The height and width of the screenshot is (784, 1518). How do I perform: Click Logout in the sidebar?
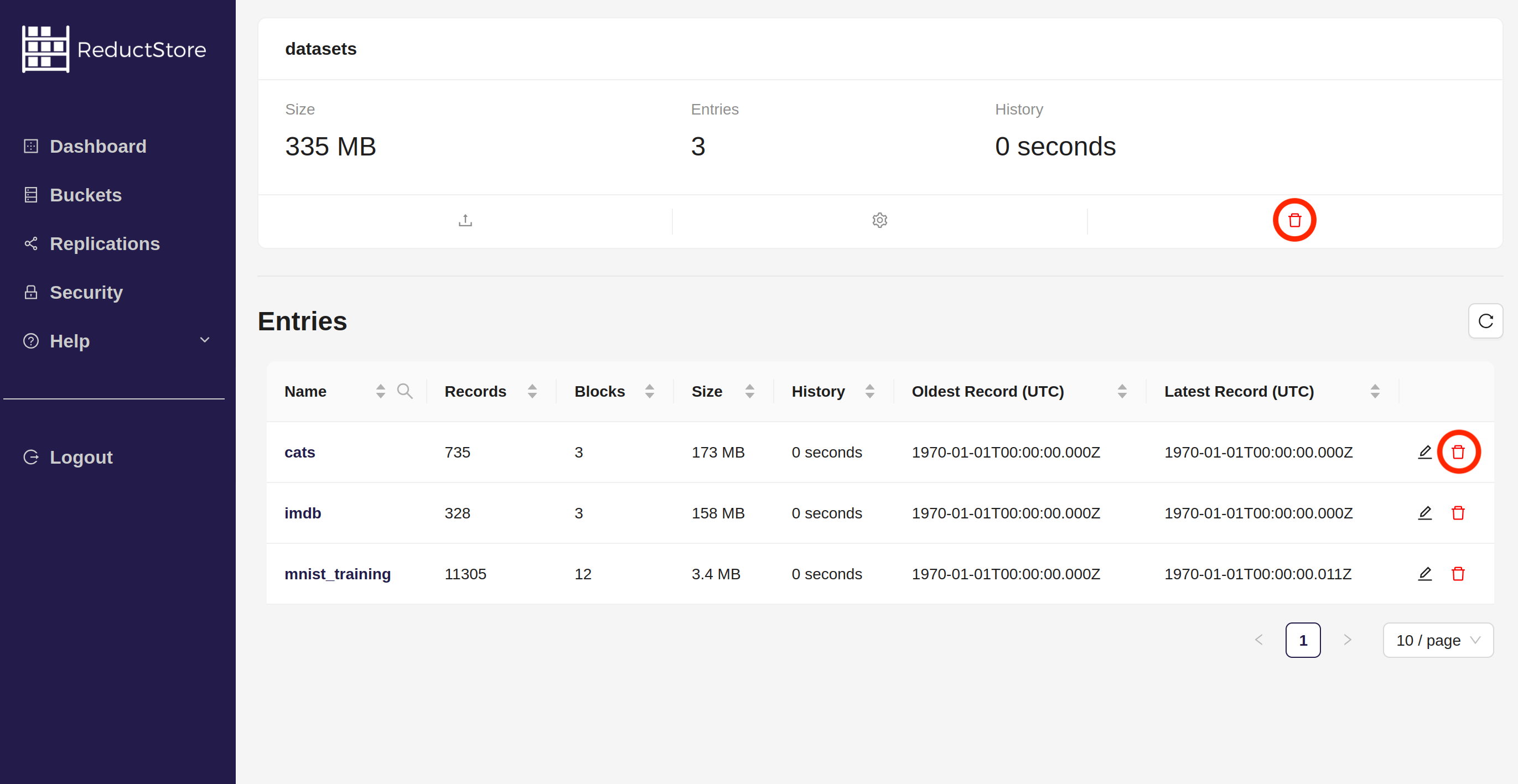click(x=81, y=457)
